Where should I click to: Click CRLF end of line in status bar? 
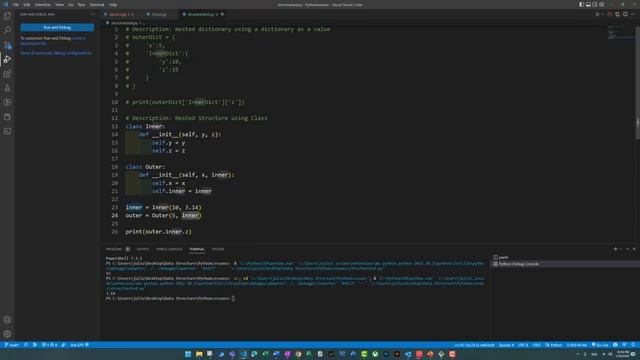536,345
